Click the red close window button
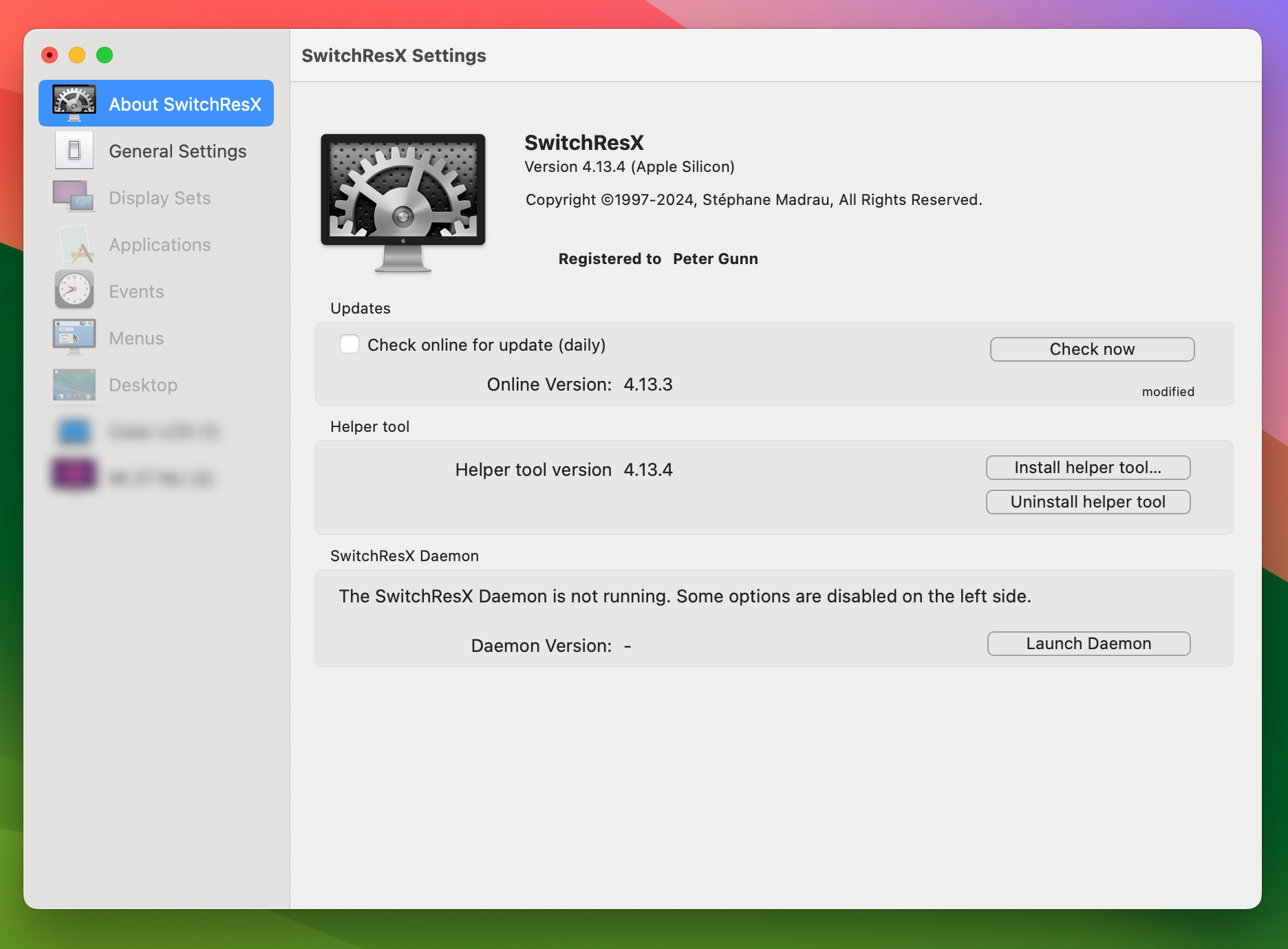Viewport: 1288px width, 949px height. point(50,55)
